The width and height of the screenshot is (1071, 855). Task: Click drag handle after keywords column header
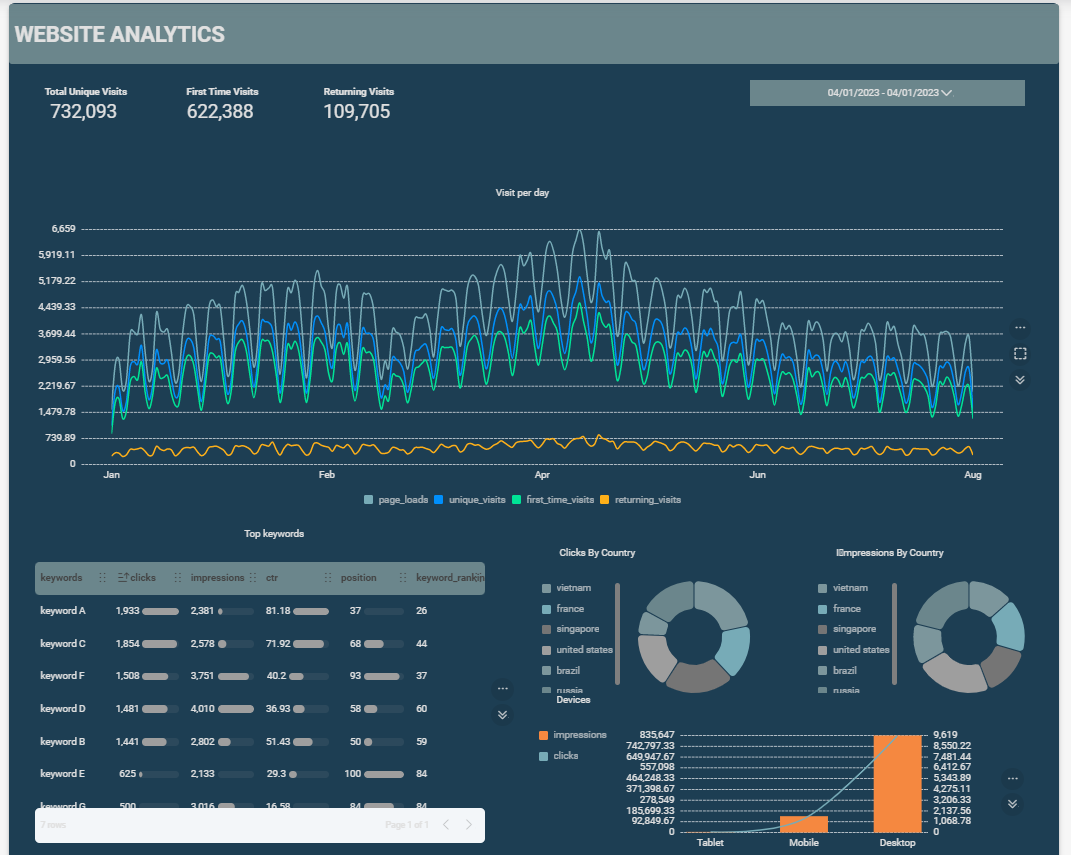coord(102,578)
